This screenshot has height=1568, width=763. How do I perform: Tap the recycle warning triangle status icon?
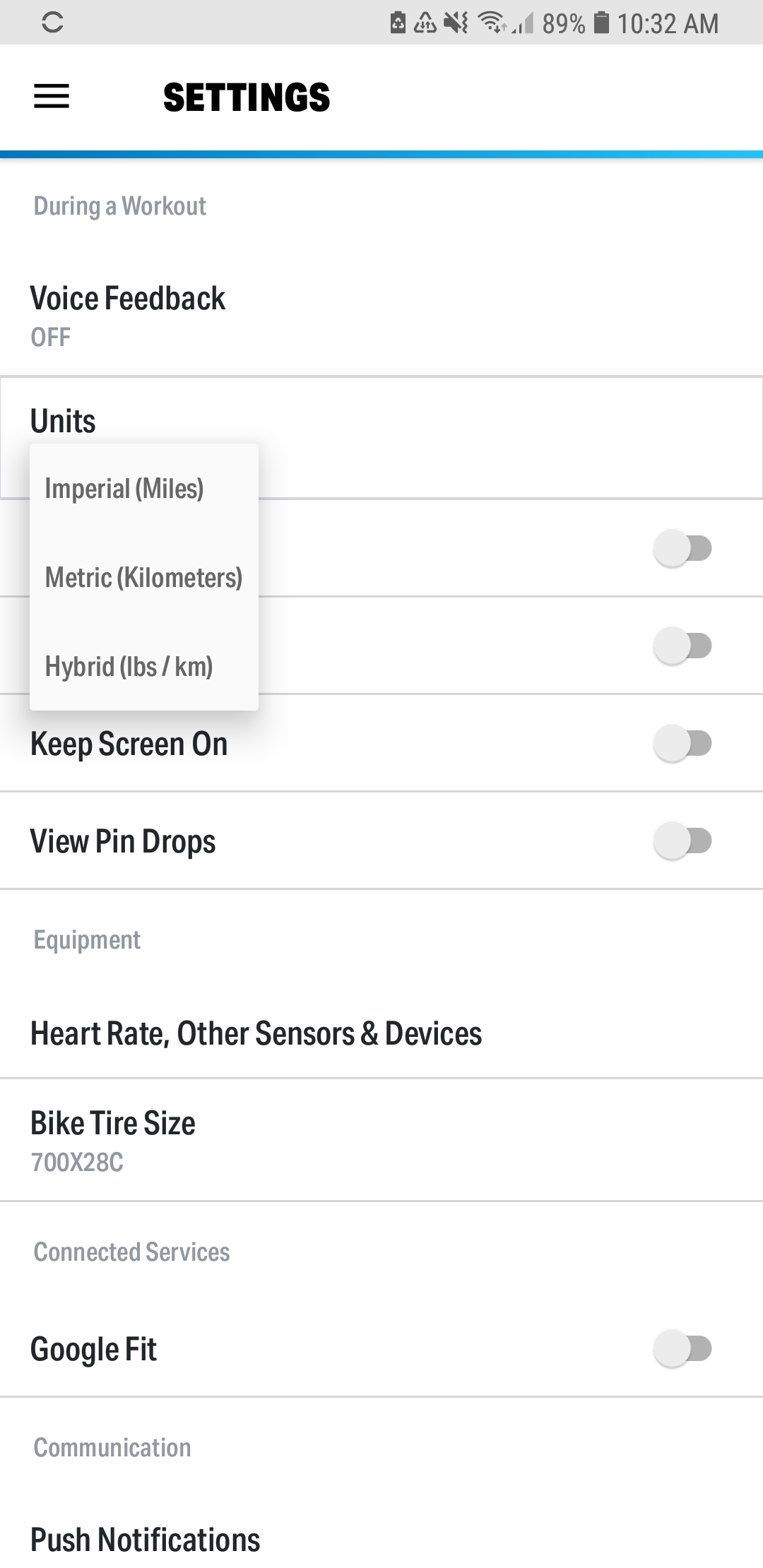pos(425,23)
